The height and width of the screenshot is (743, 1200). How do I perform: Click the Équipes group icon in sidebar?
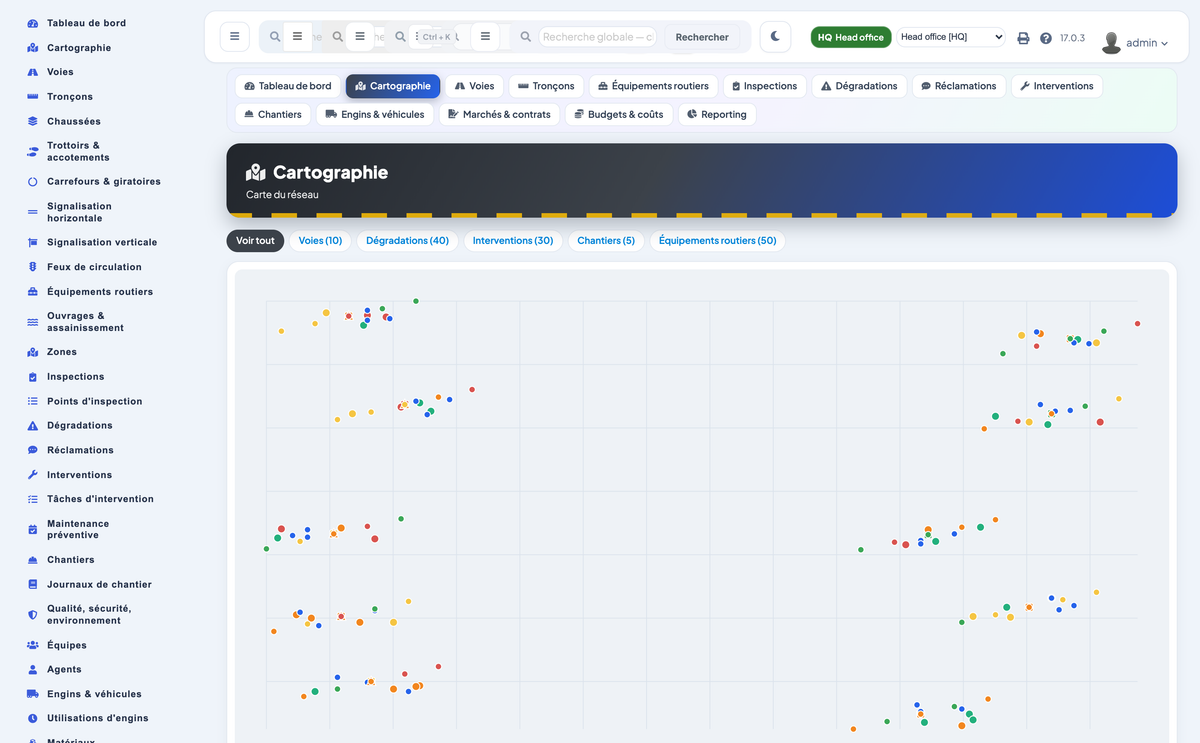click(33, 645)
